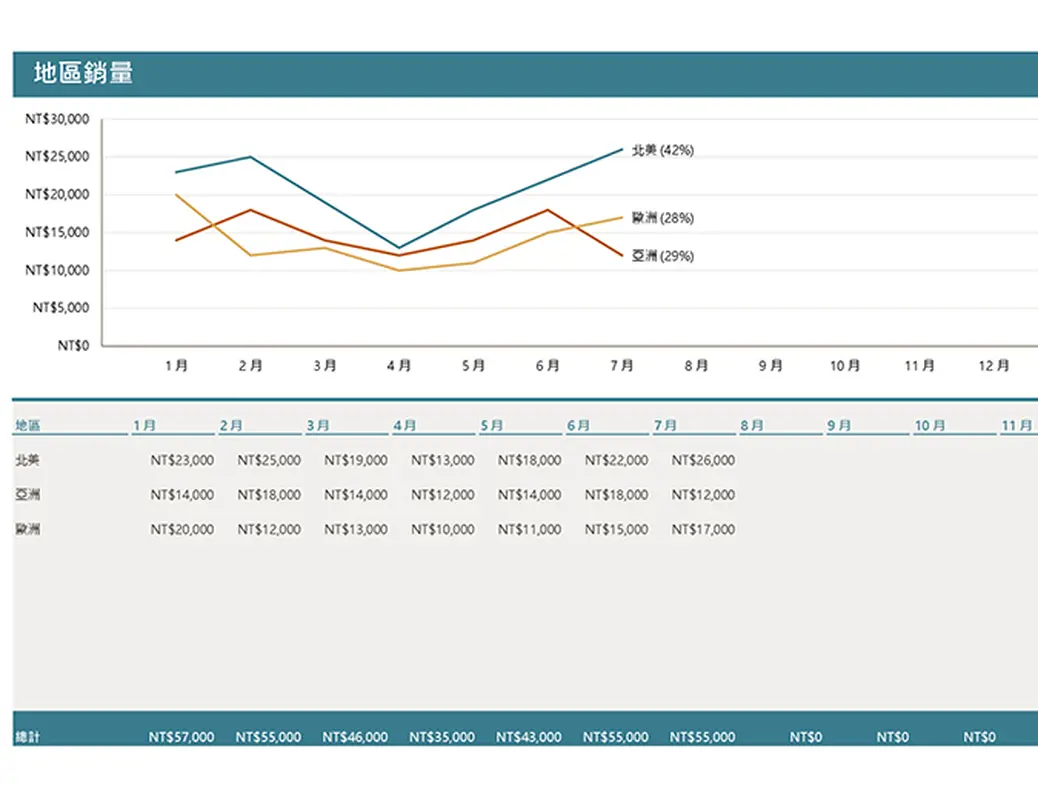
Task: Click 北美 July cell NT$26,000
Action: point(703,461)
